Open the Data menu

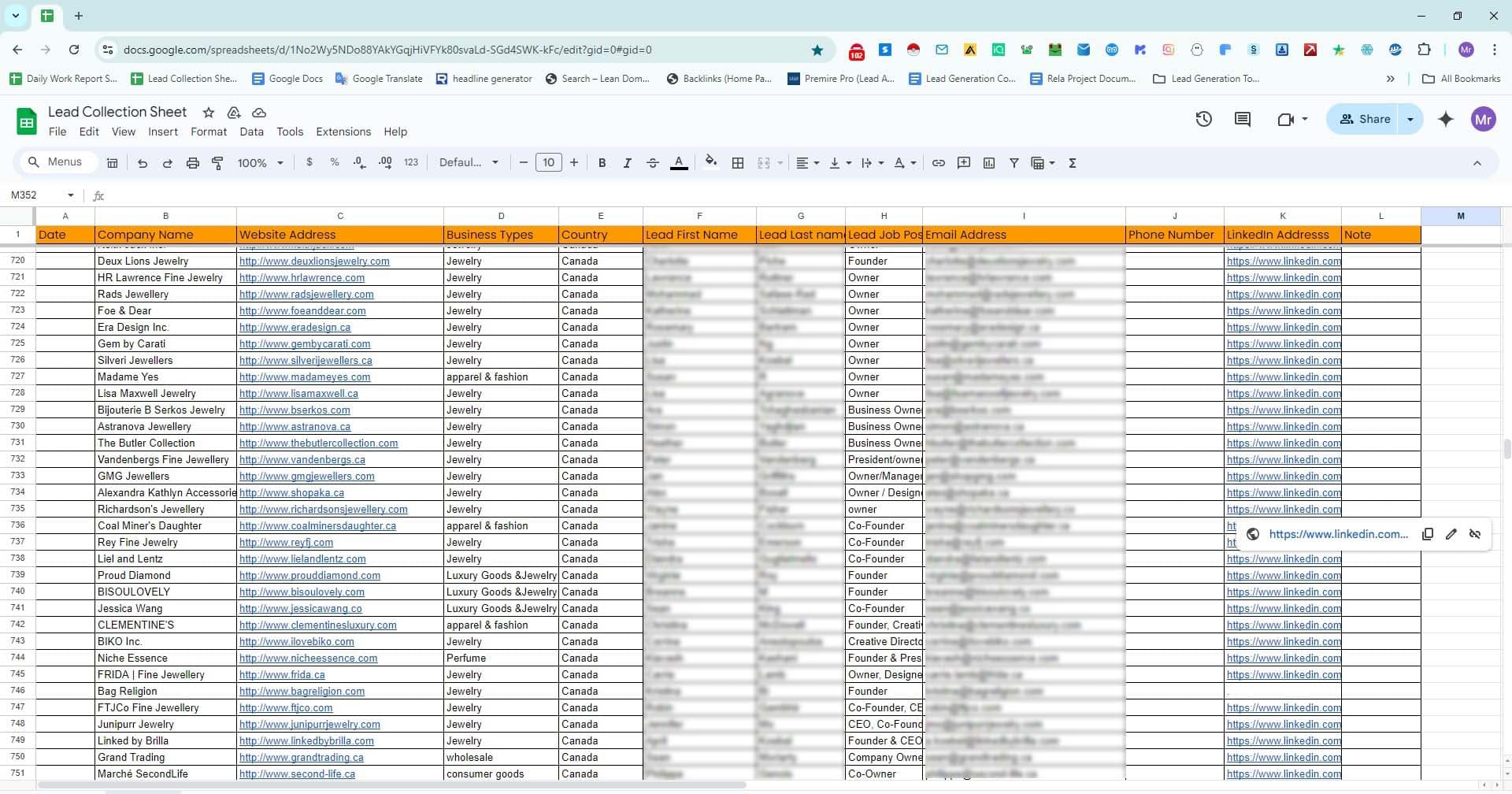coord(252,132)
